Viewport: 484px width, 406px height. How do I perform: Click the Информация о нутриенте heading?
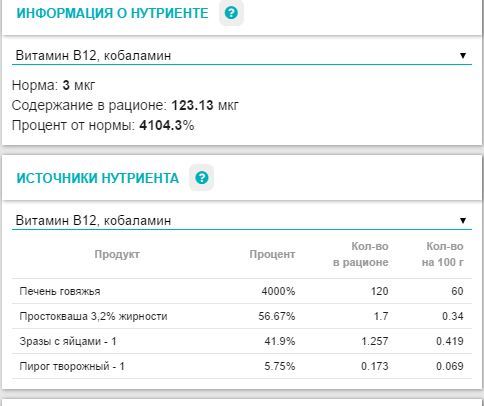112,13
